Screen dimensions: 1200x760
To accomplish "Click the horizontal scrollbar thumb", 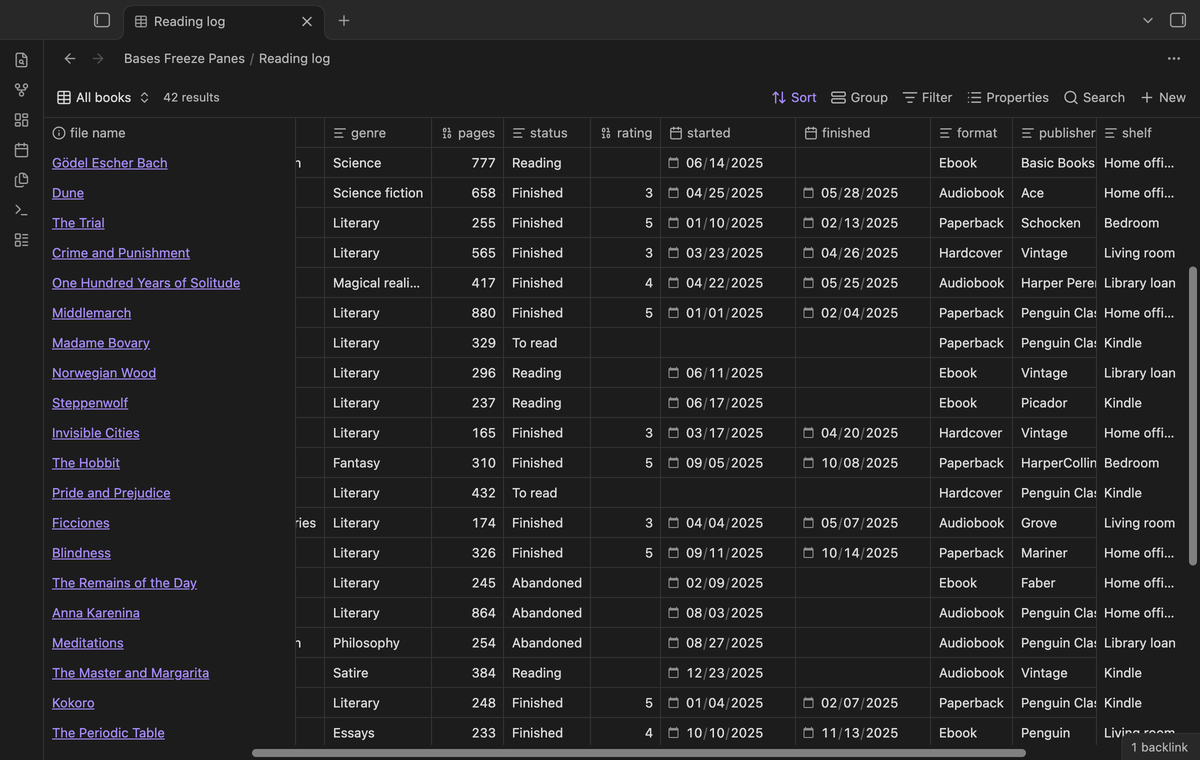I will click(x=638, y=753).
